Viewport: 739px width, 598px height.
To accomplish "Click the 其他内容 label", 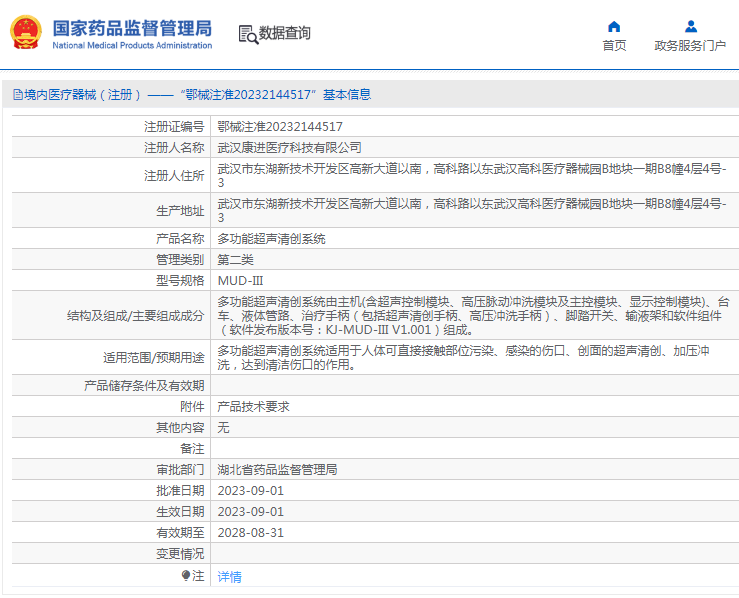I will pyautogui.click(x=180, y=427).
